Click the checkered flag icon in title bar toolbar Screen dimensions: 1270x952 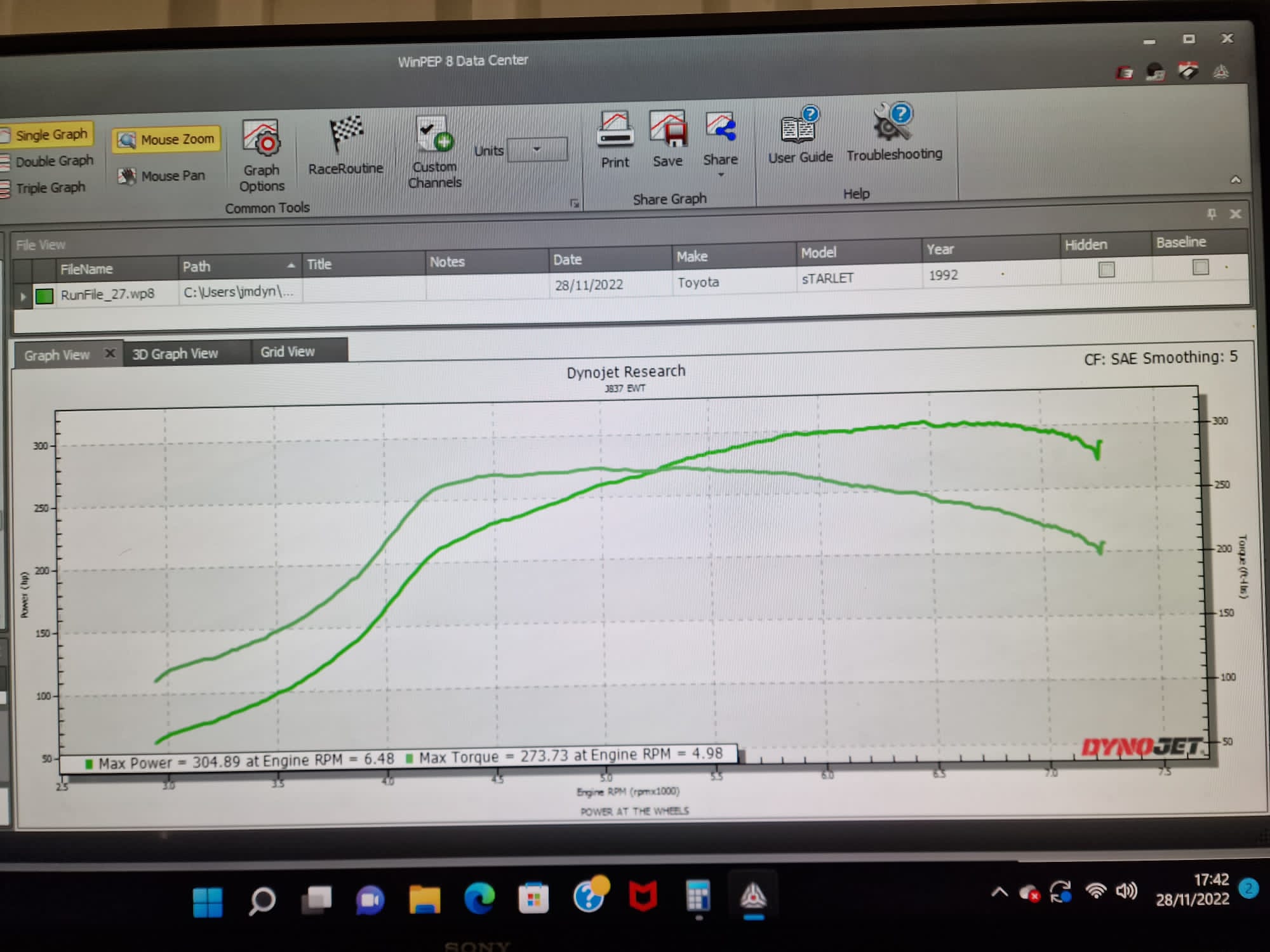coord(1188,70)
